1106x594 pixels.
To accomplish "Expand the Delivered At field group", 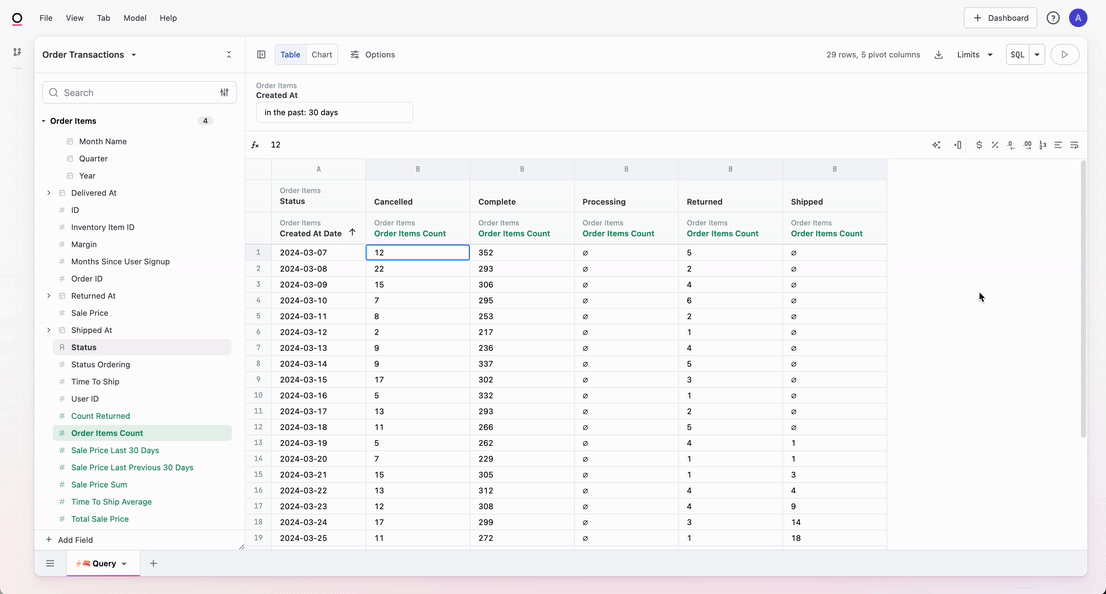I will (x=48, y=193).
